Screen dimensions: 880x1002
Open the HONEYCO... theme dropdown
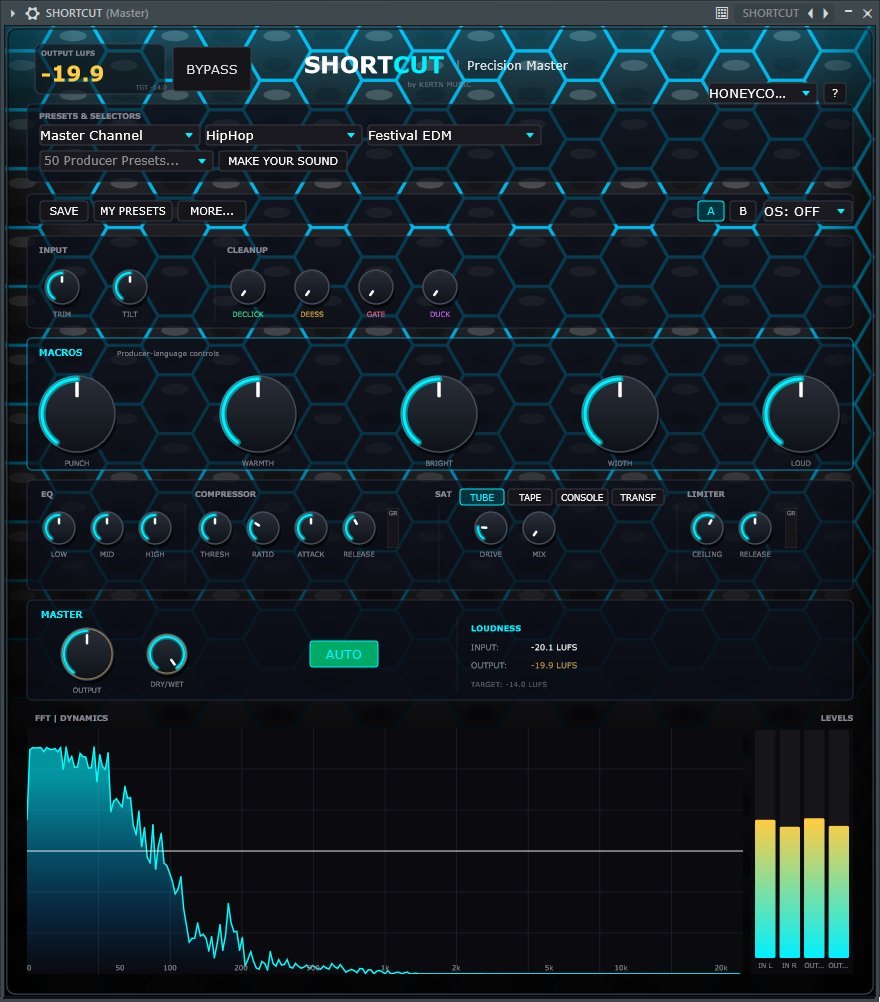762,93
